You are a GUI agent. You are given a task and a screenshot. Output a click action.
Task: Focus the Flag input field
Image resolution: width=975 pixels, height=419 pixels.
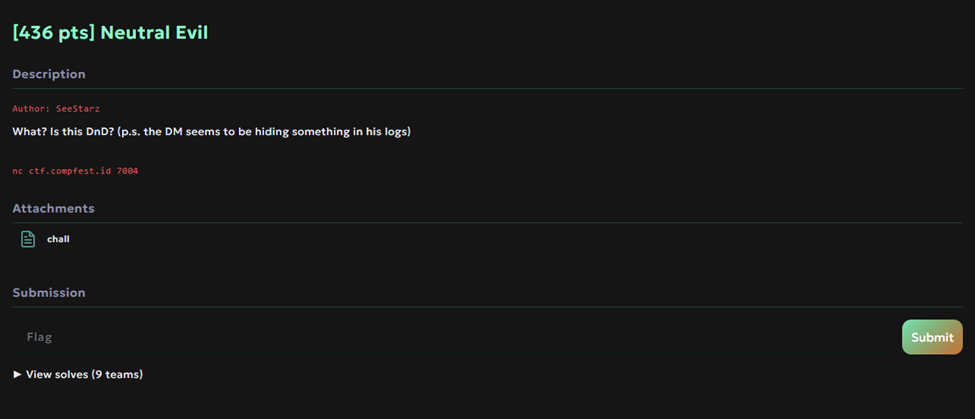[454, 337]
